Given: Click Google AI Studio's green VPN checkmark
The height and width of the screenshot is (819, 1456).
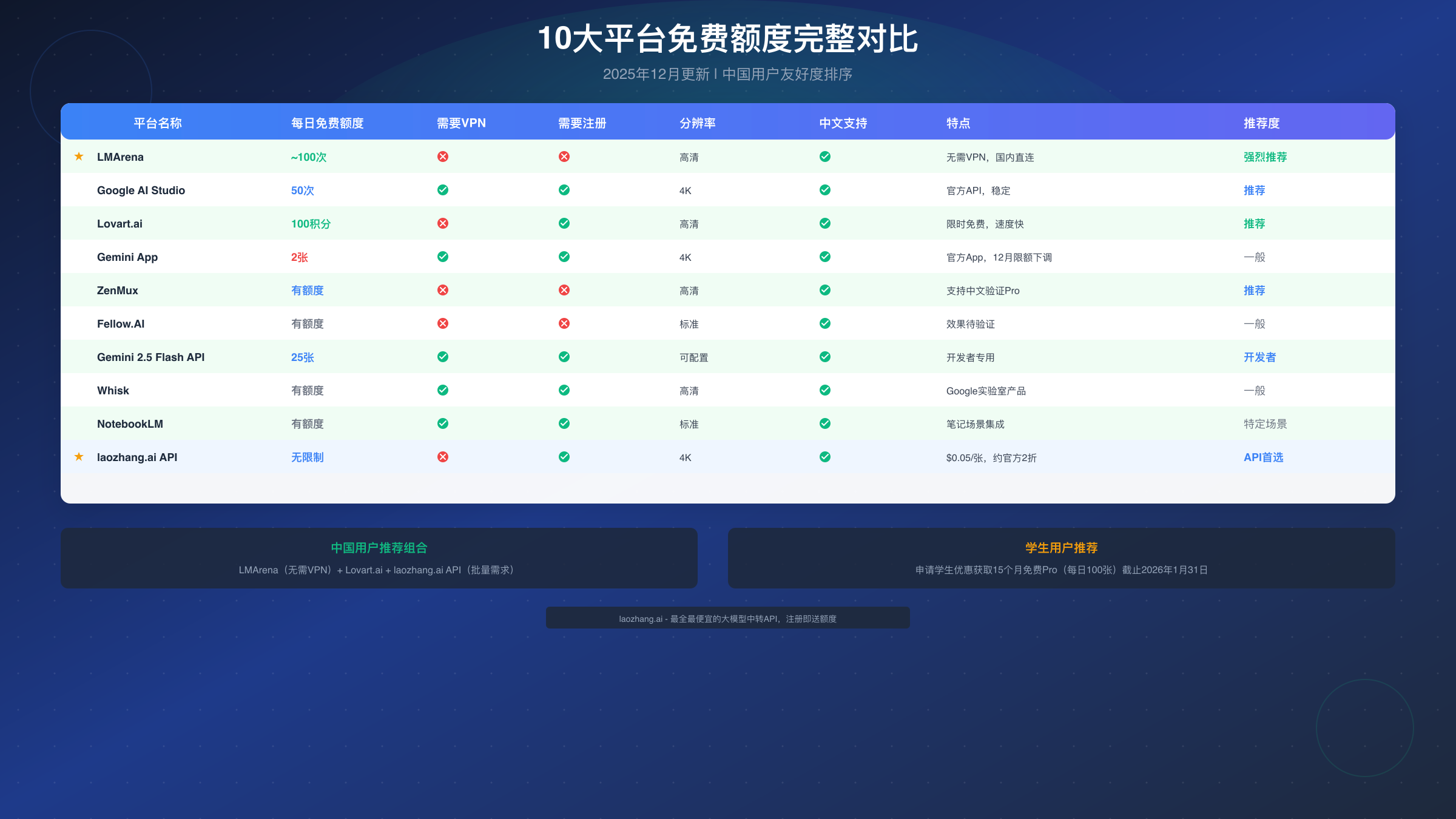Looking at the screenshot, I should [443, 190].
